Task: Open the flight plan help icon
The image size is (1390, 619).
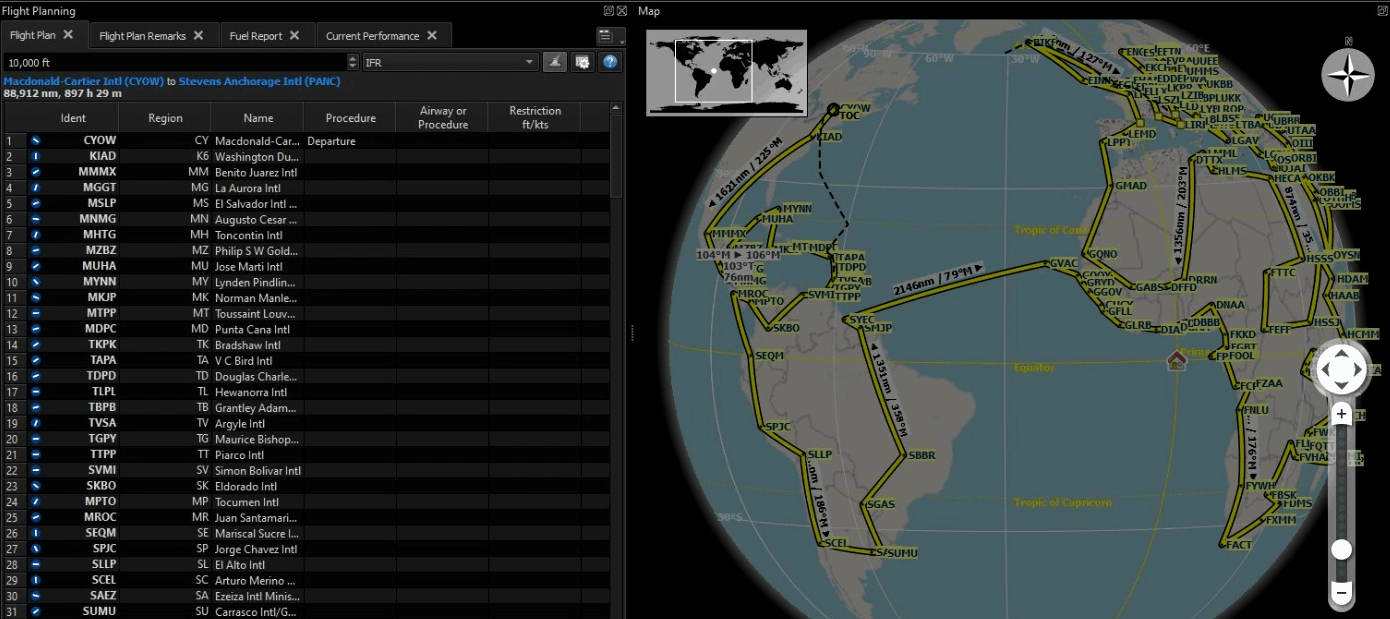Action: click(x=610, y=62)
